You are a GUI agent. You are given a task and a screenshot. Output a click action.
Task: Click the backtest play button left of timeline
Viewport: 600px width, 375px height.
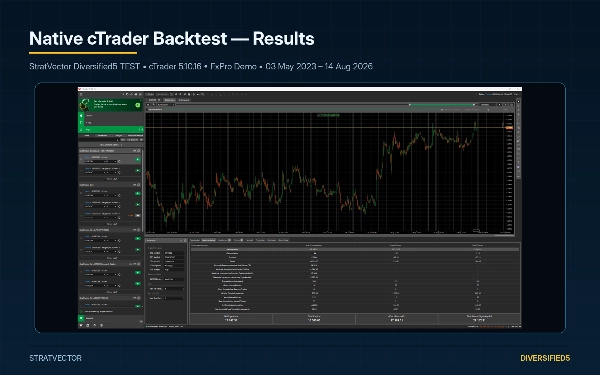[148, 104]
